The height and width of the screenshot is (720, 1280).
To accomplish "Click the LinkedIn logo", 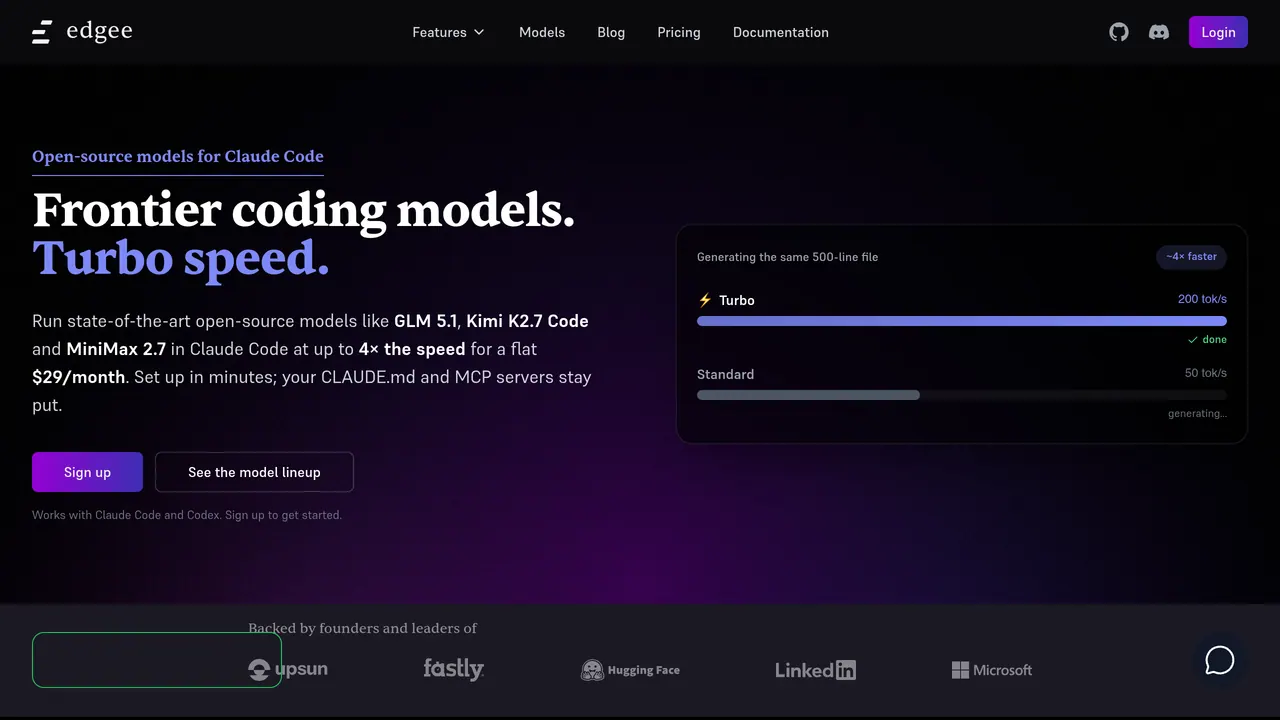I will click(x=815, y=670).
